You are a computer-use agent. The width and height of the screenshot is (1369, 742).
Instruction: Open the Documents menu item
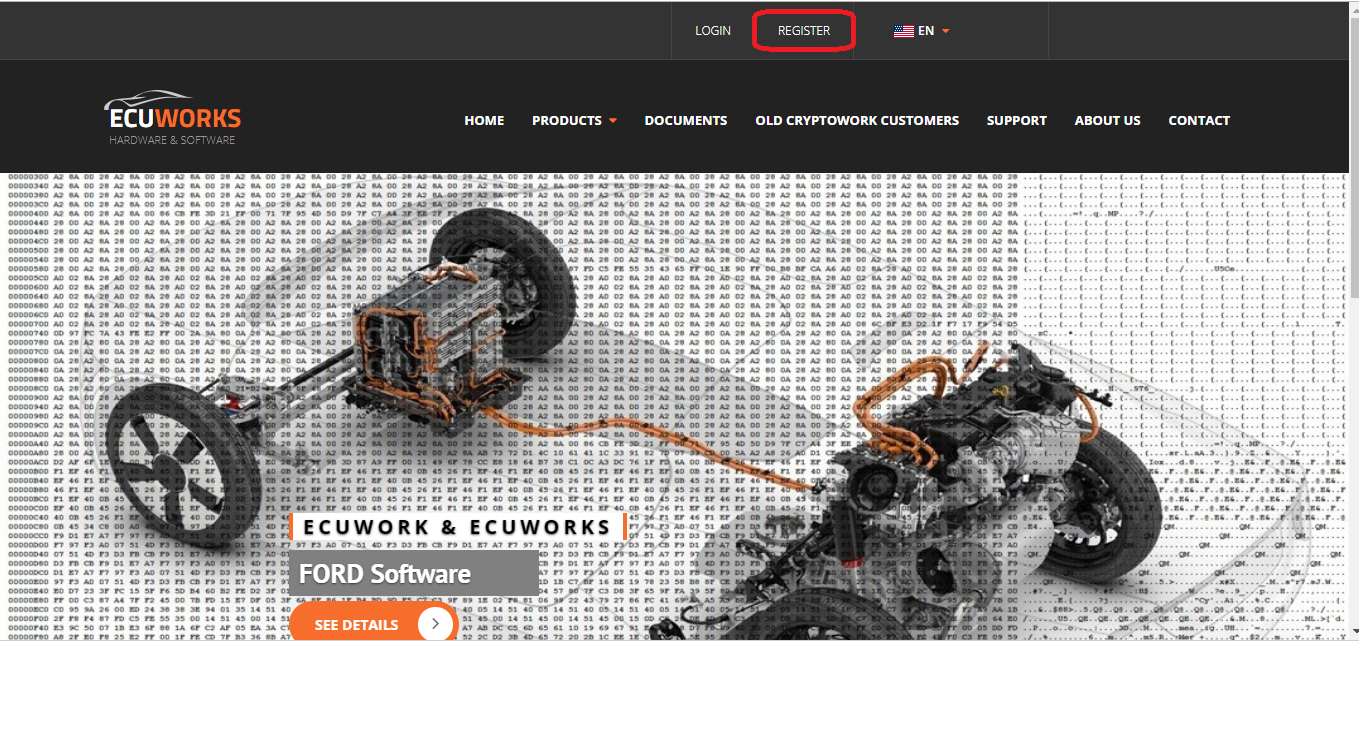[x=686, y=120]
